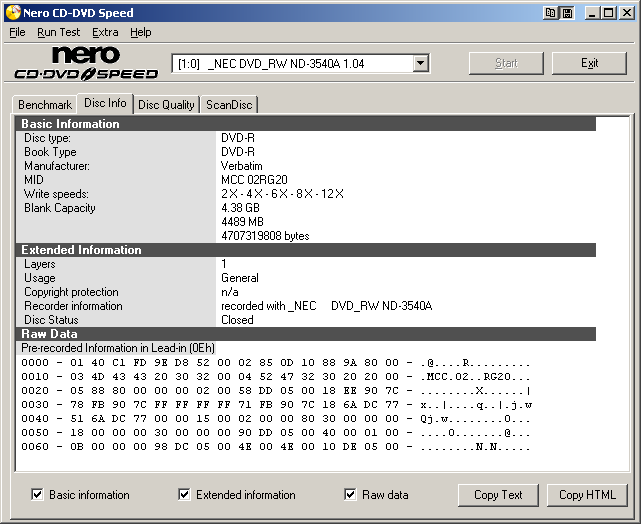
Task: Open the Extra menu
Action: [x=105, y=32]
